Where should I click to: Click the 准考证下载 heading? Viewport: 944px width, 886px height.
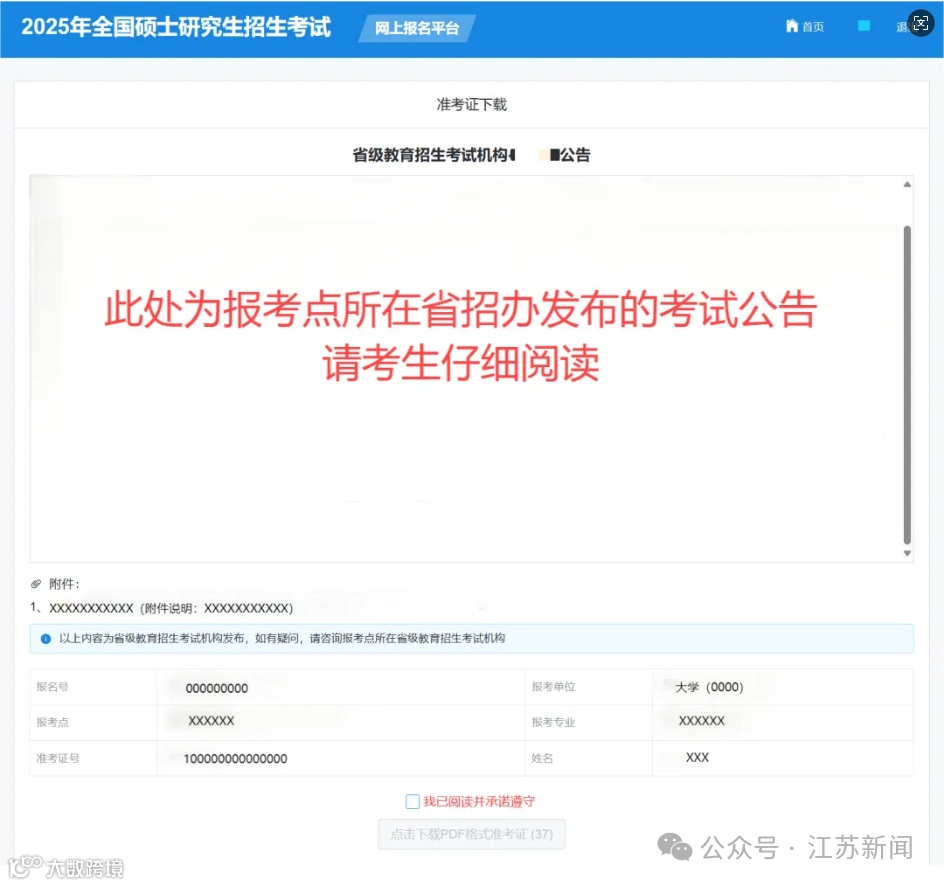(471, 105)
